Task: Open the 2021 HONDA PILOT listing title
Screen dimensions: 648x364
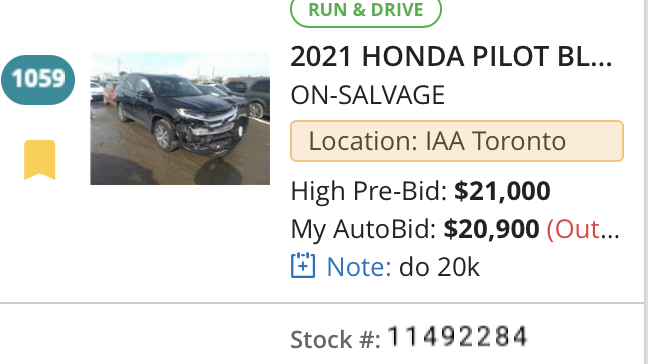Action: point(451,57)
